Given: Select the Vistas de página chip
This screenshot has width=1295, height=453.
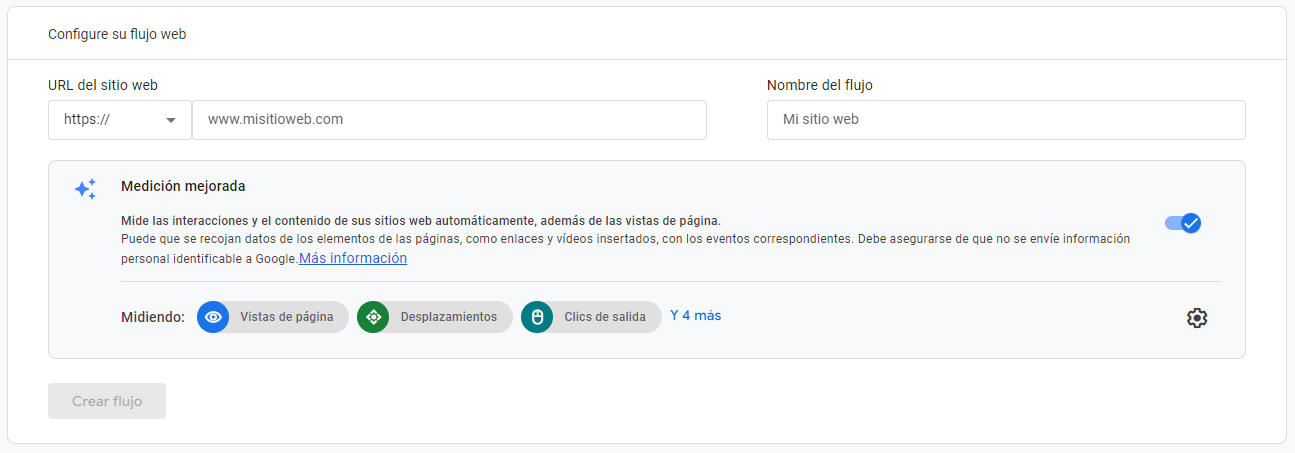Looking at the screenshot, I should [273, 317].
